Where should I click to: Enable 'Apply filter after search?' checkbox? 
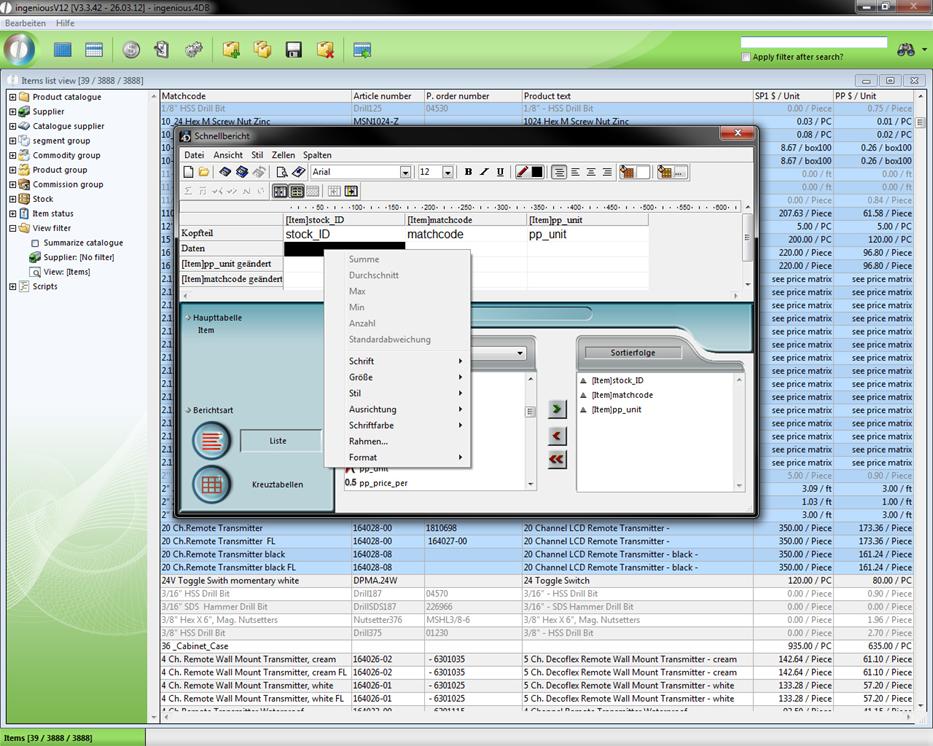[747, 57]
